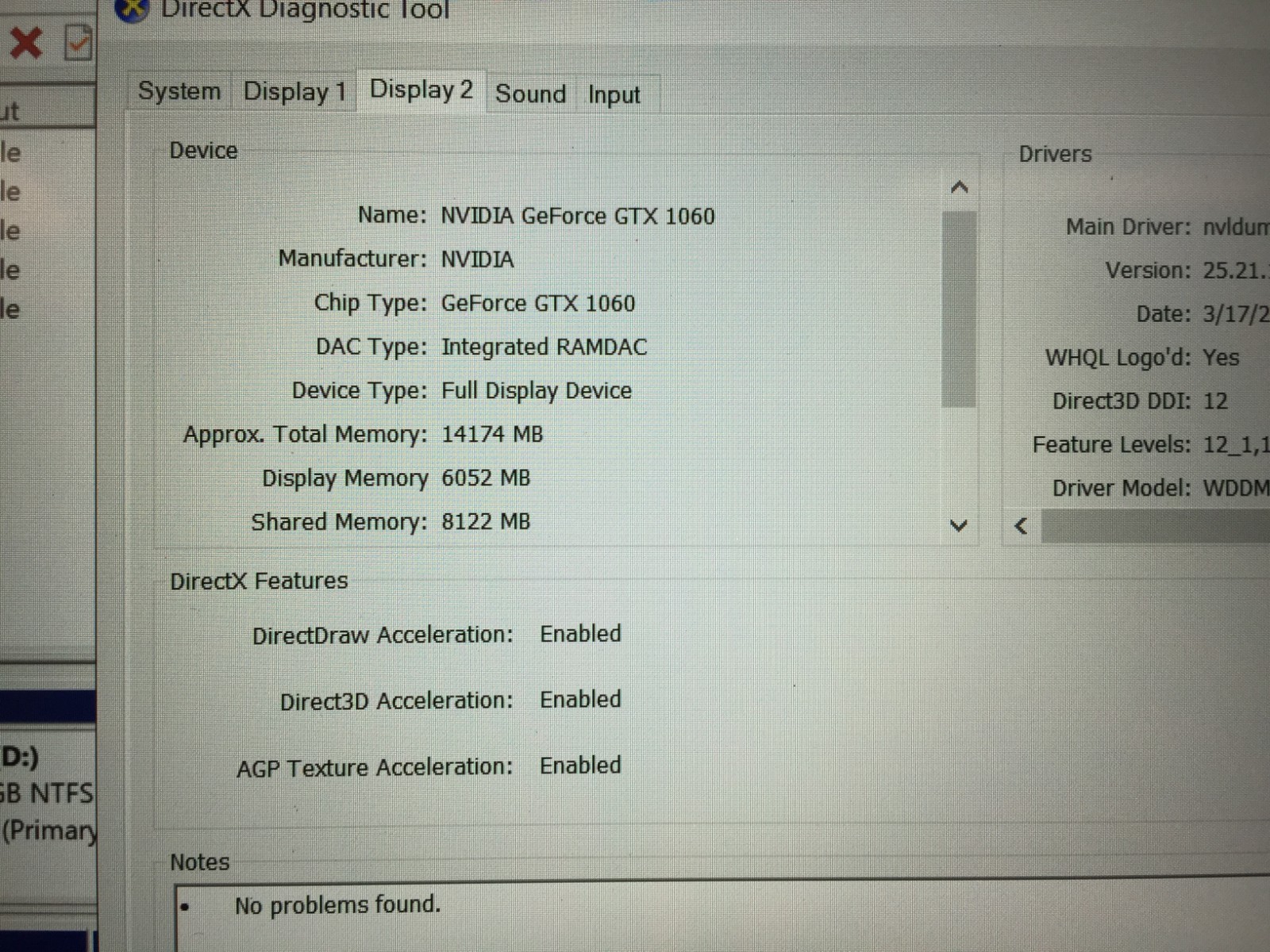Click the Device list scroll-down arrow
This screenshot has height=952, width=1270.
[x=959, y=524]
